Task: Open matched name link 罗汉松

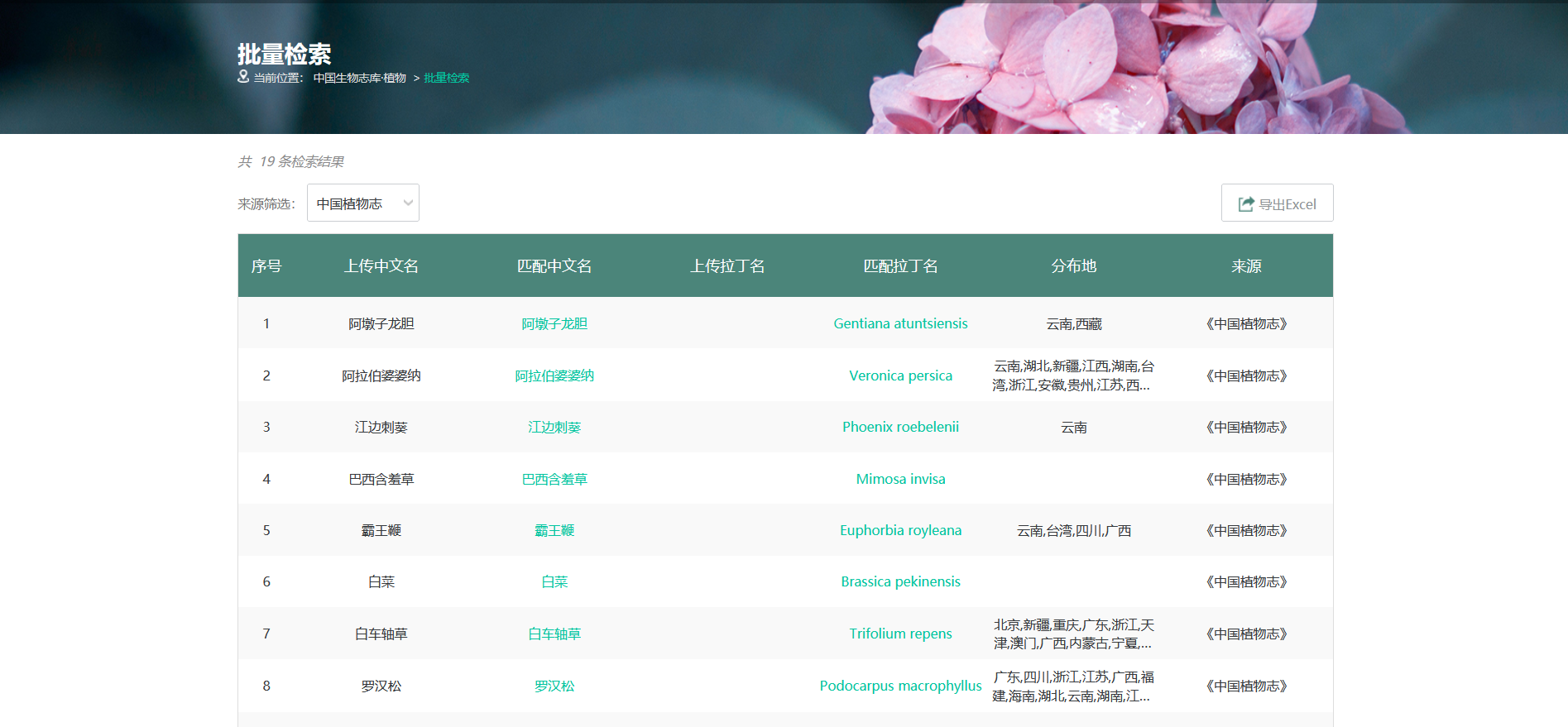Action: (554, 686)
